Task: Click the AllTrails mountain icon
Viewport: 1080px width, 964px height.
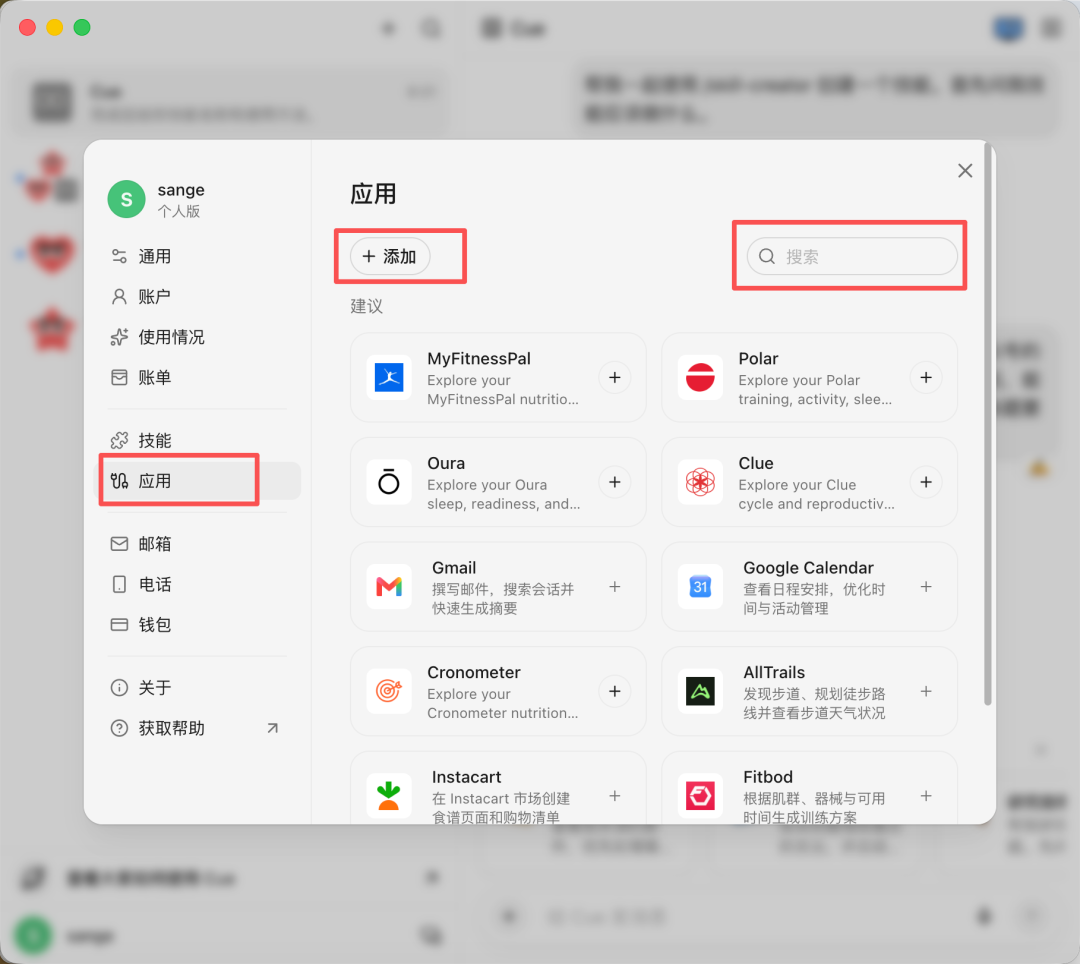Action: click(700, 691)
